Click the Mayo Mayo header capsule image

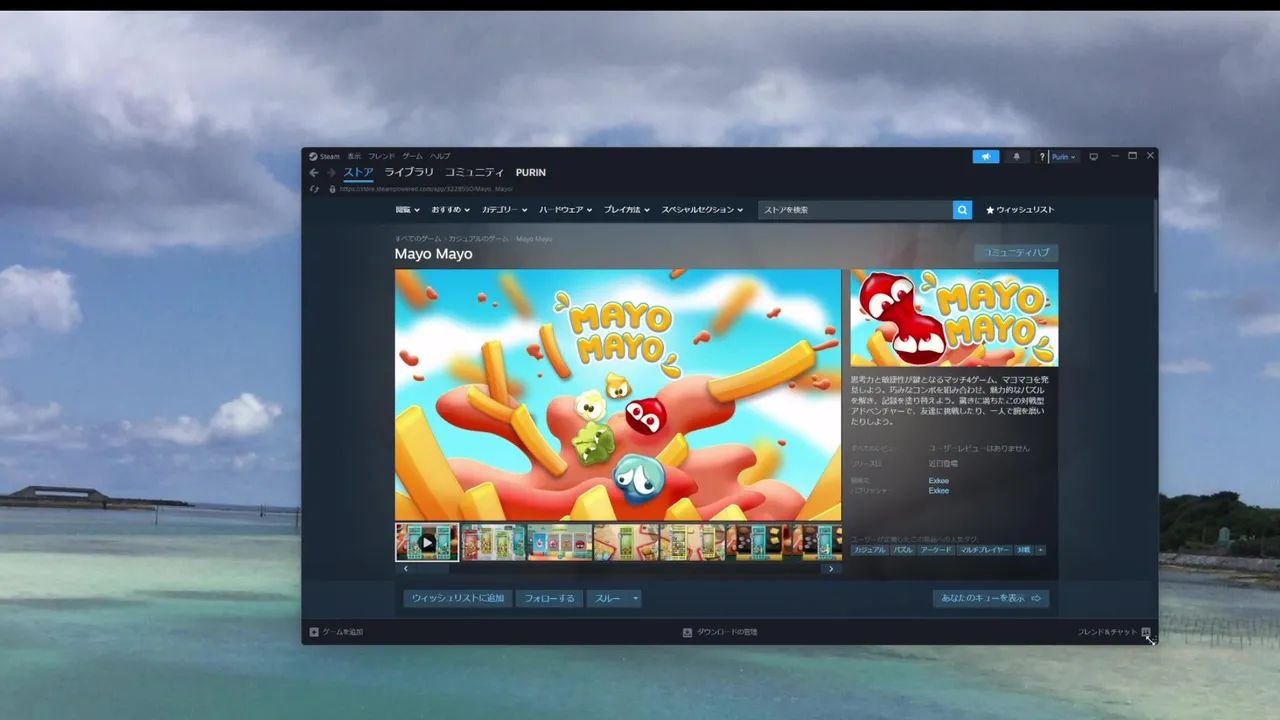coord(954,318)
